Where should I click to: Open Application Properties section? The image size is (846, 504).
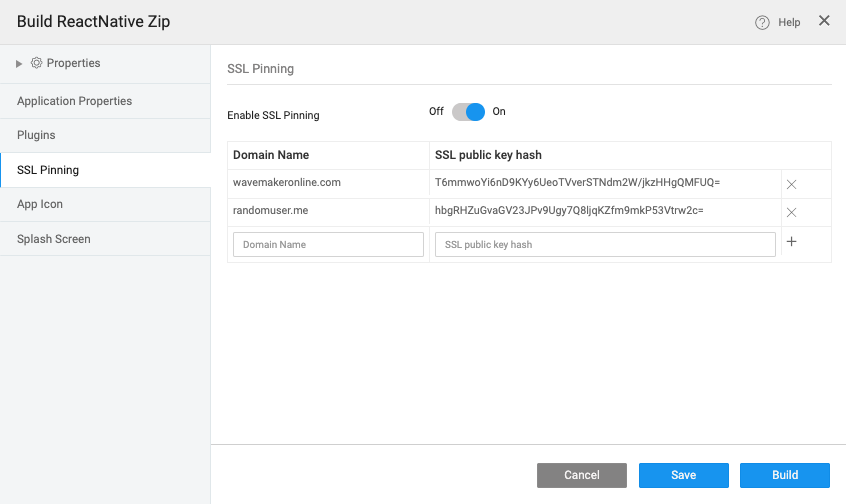(x=74, y=101)
